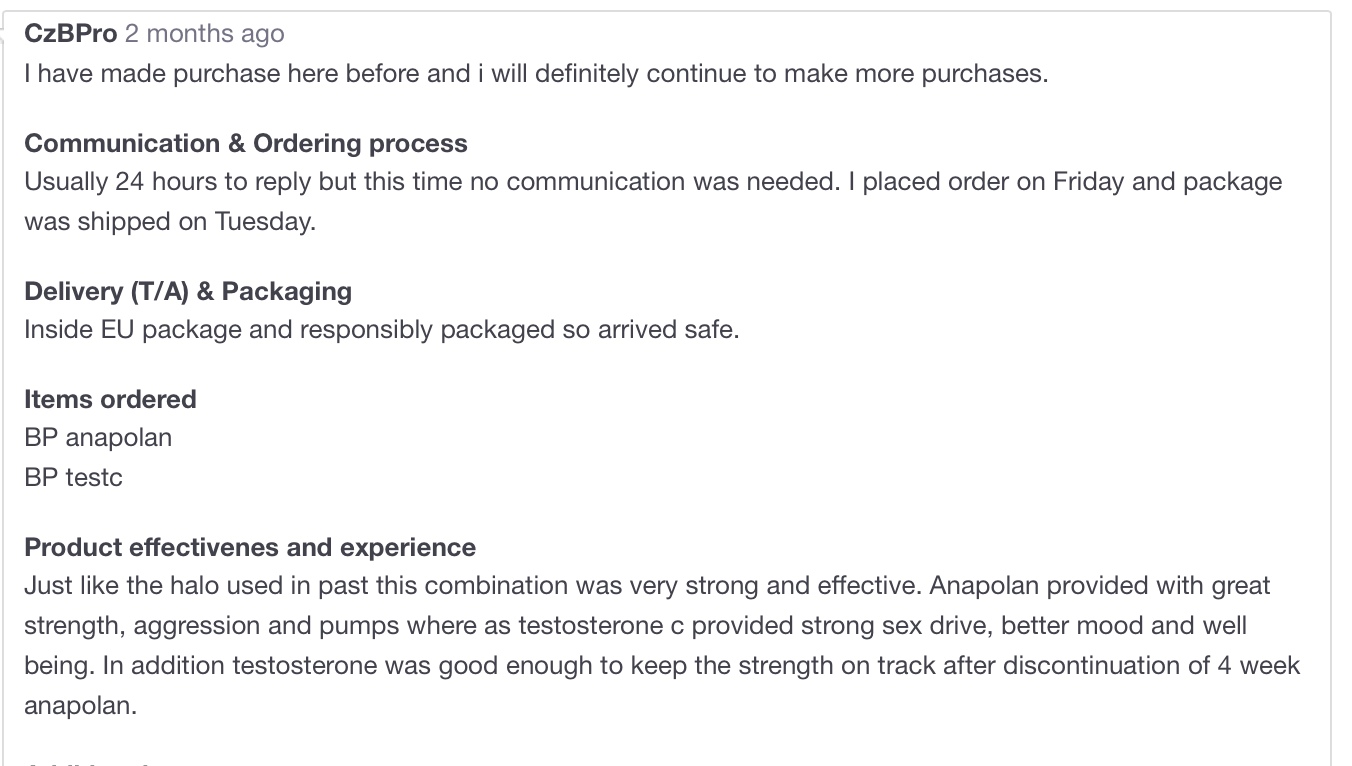Click the "Inside EU package" sentence
Image resolution: width=1352 pixels, height=766 pixels.
tap(381, 330)
